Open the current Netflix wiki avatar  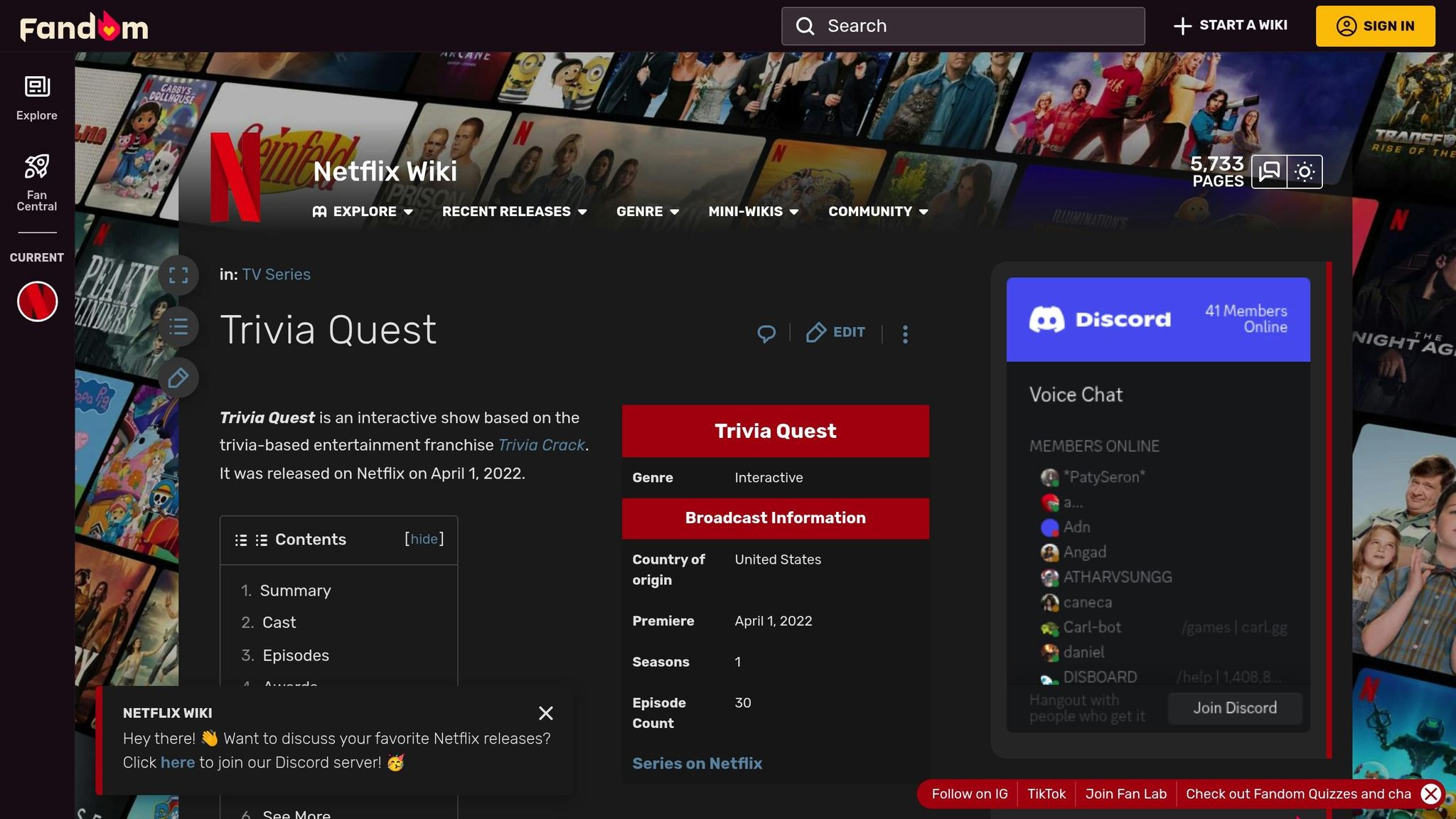click(37, 301)
